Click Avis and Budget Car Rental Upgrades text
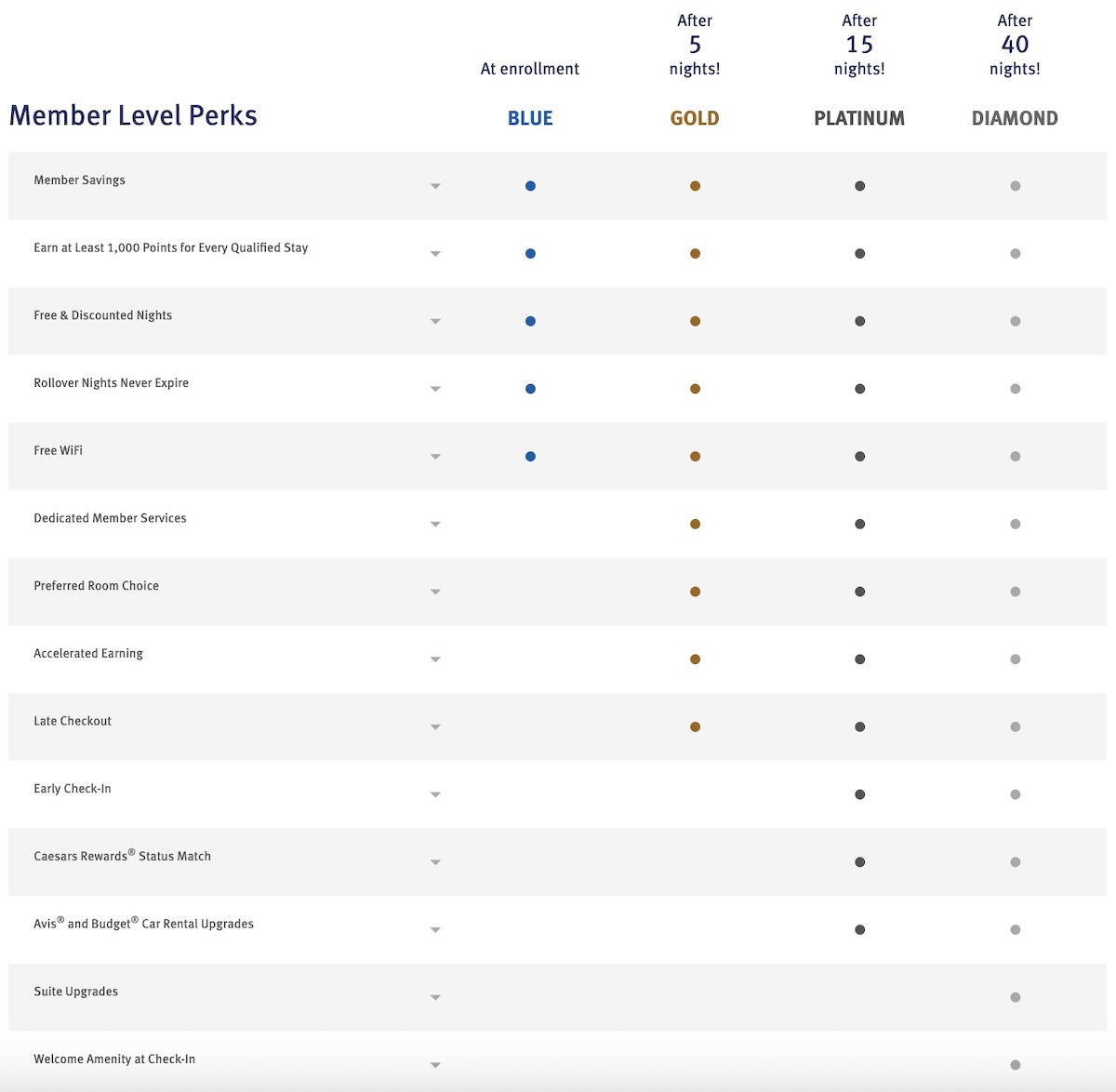1116x1092 pixels. tap(144, 924)
